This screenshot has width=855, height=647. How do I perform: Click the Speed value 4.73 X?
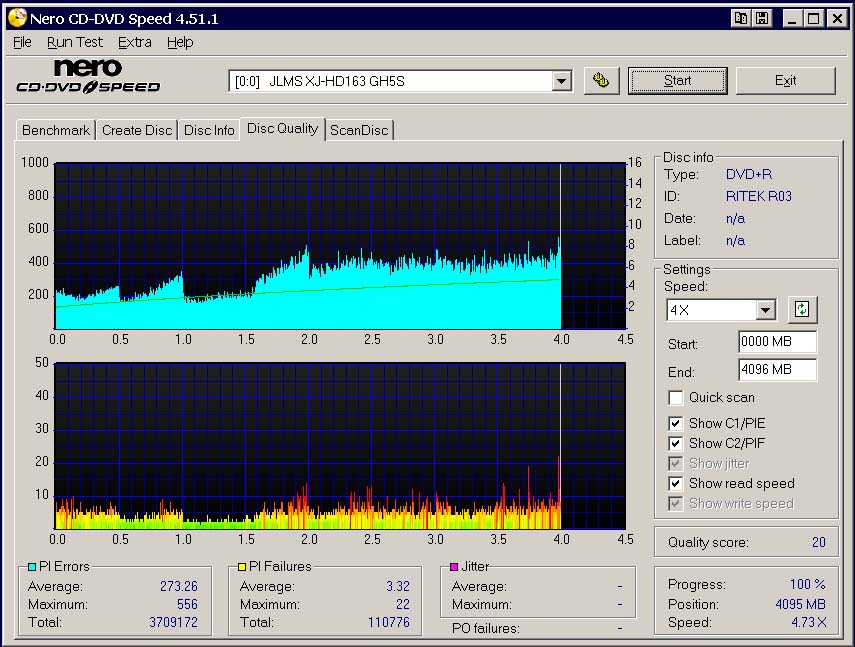click(x=809, y=622)
